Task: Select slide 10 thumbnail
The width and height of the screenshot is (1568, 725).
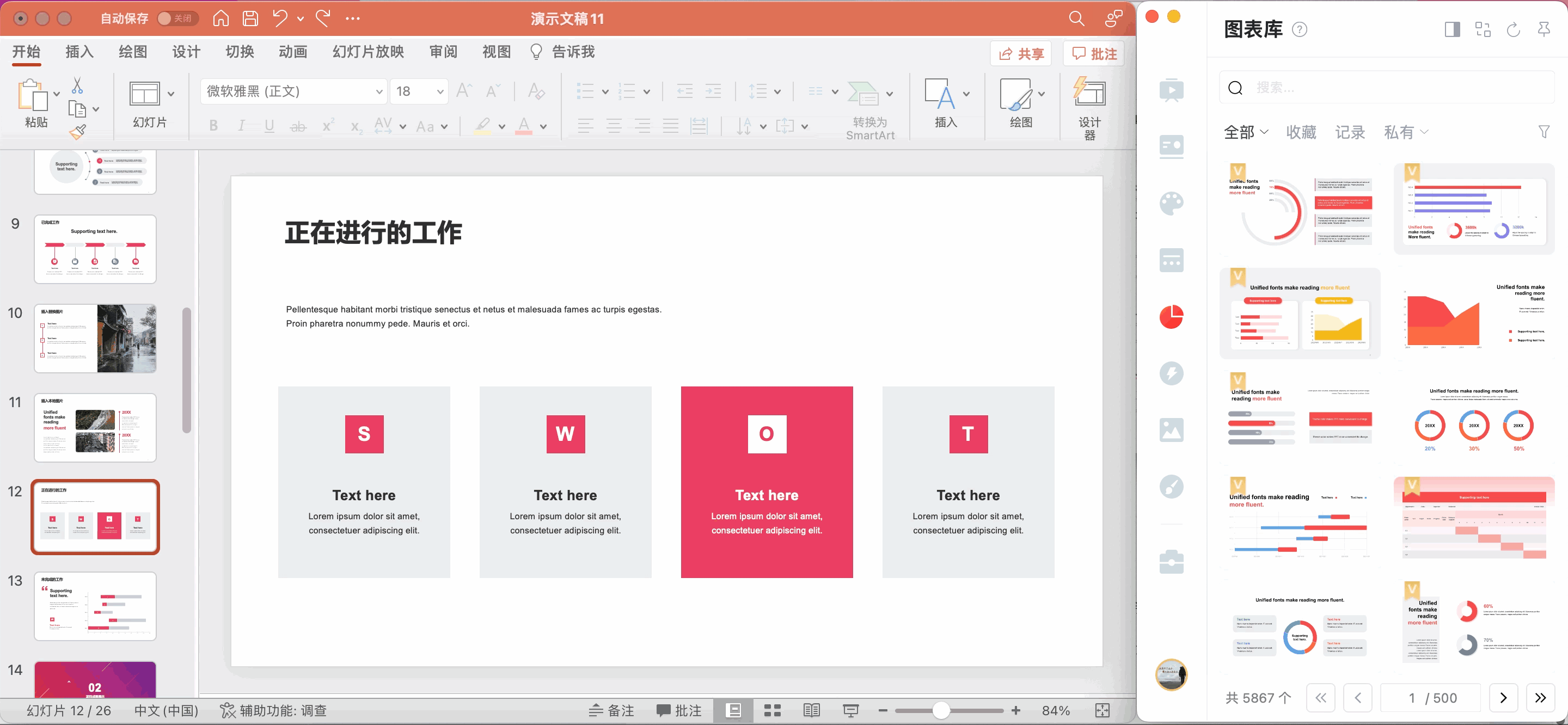Action: tap(95, 339)
